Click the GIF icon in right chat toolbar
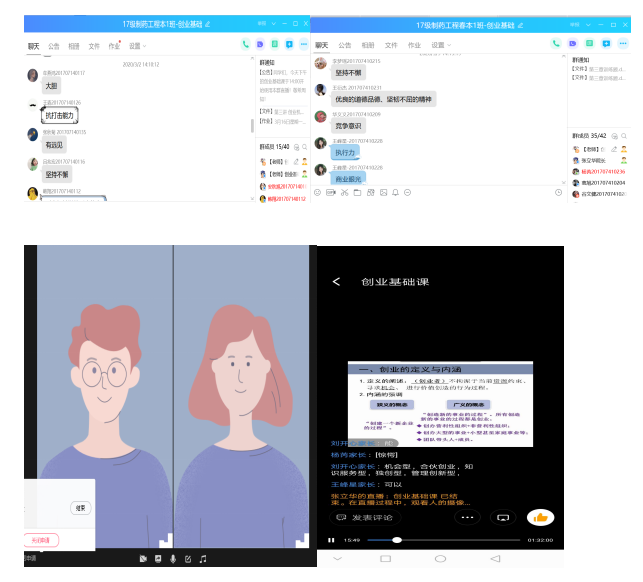 pos(331,192)
